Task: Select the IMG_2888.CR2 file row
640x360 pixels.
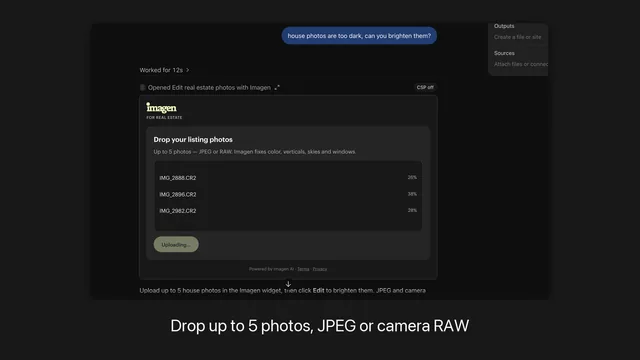Action: click(288, 178)
